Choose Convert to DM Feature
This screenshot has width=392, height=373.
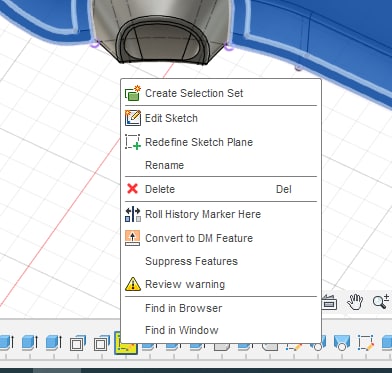220,238
